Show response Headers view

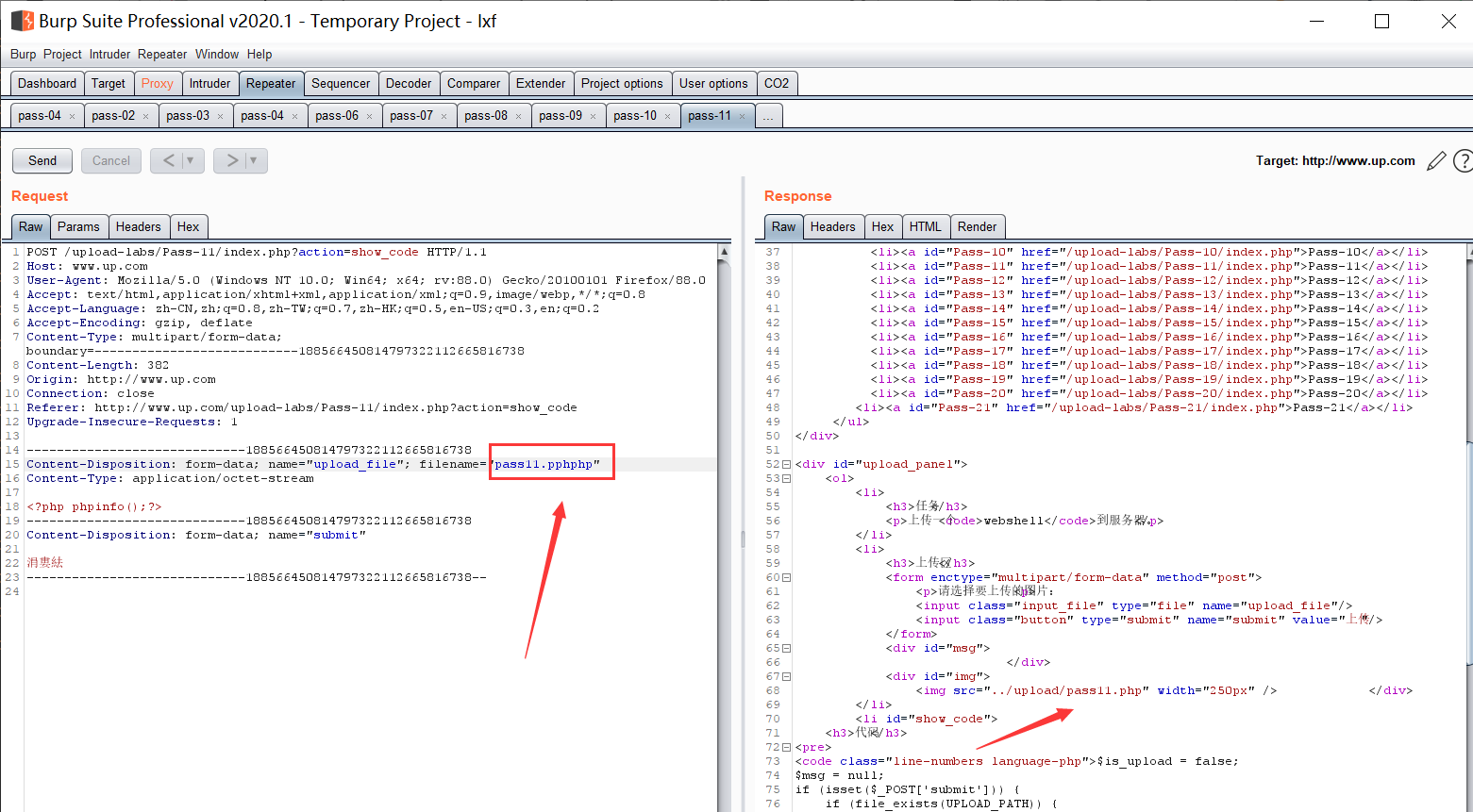coord(833,226)
